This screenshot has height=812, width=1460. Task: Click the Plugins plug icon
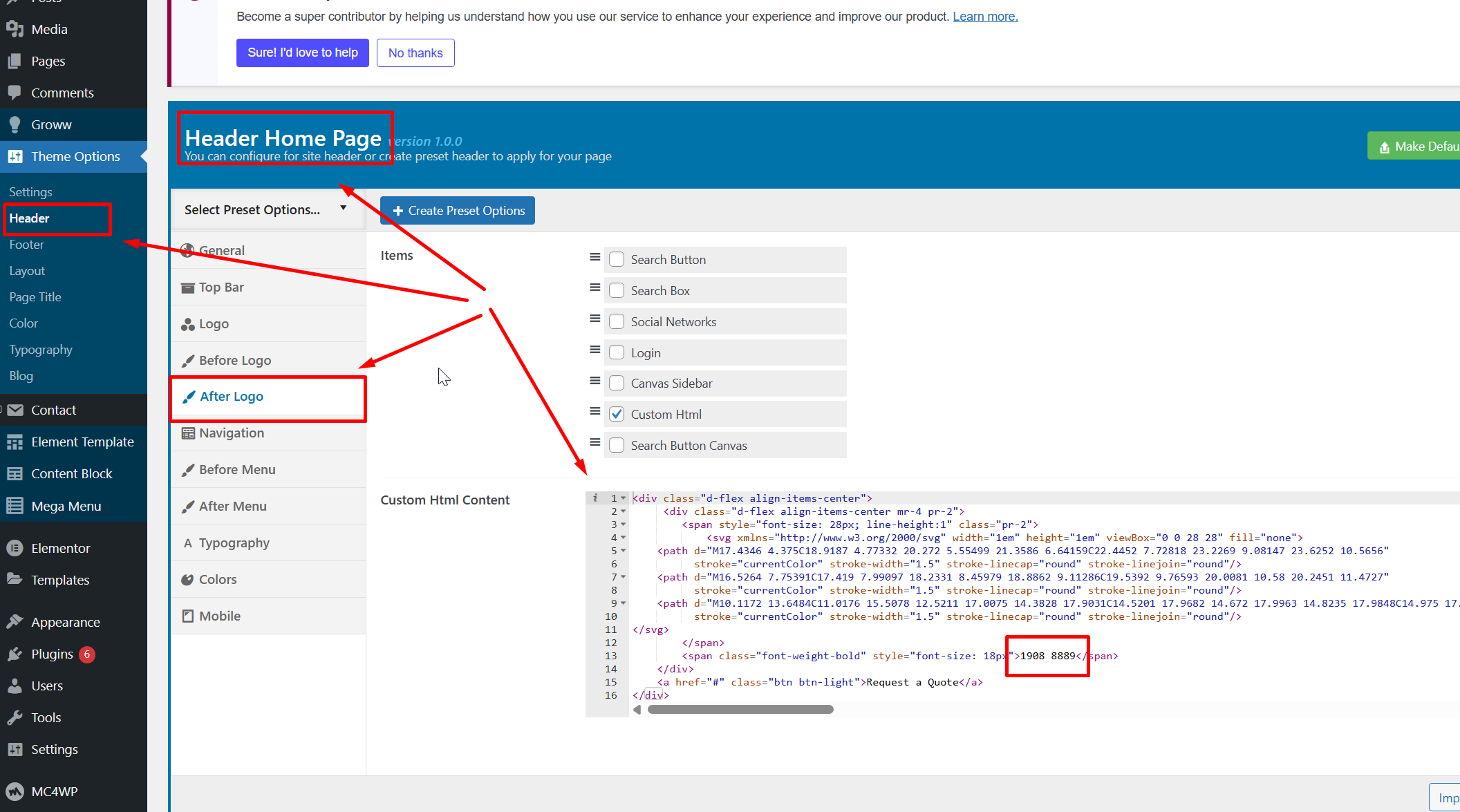(15, 654)
